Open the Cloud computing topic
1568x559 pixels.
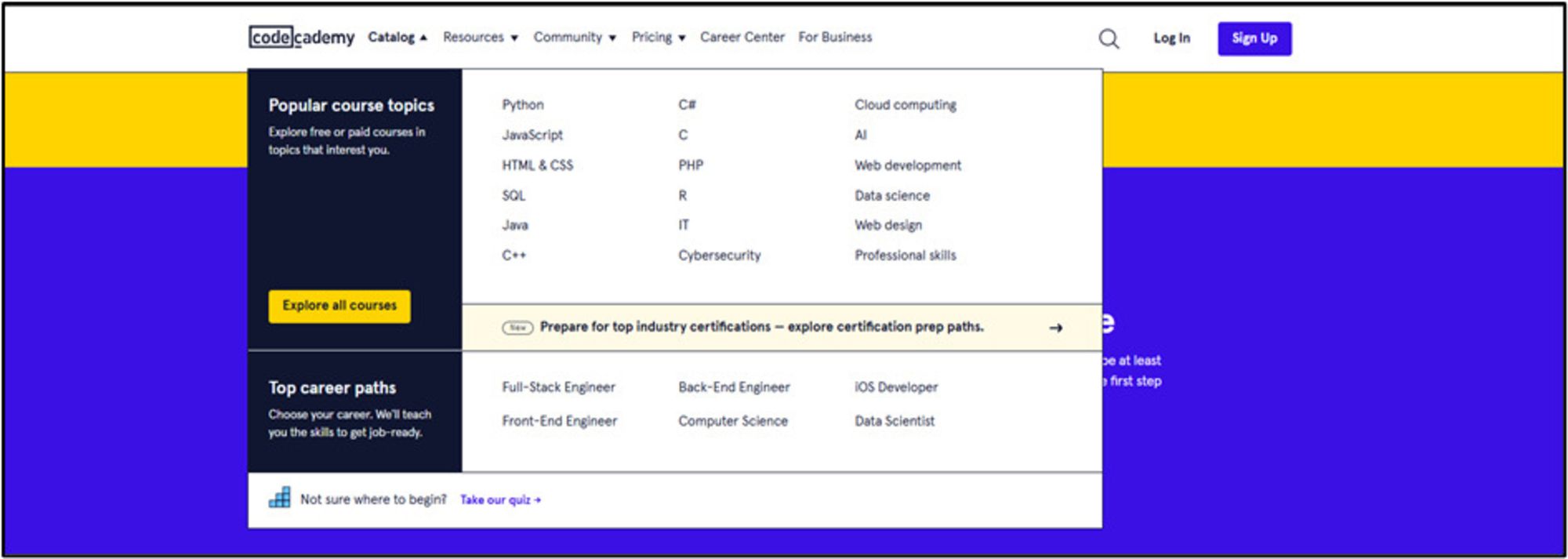905,104
